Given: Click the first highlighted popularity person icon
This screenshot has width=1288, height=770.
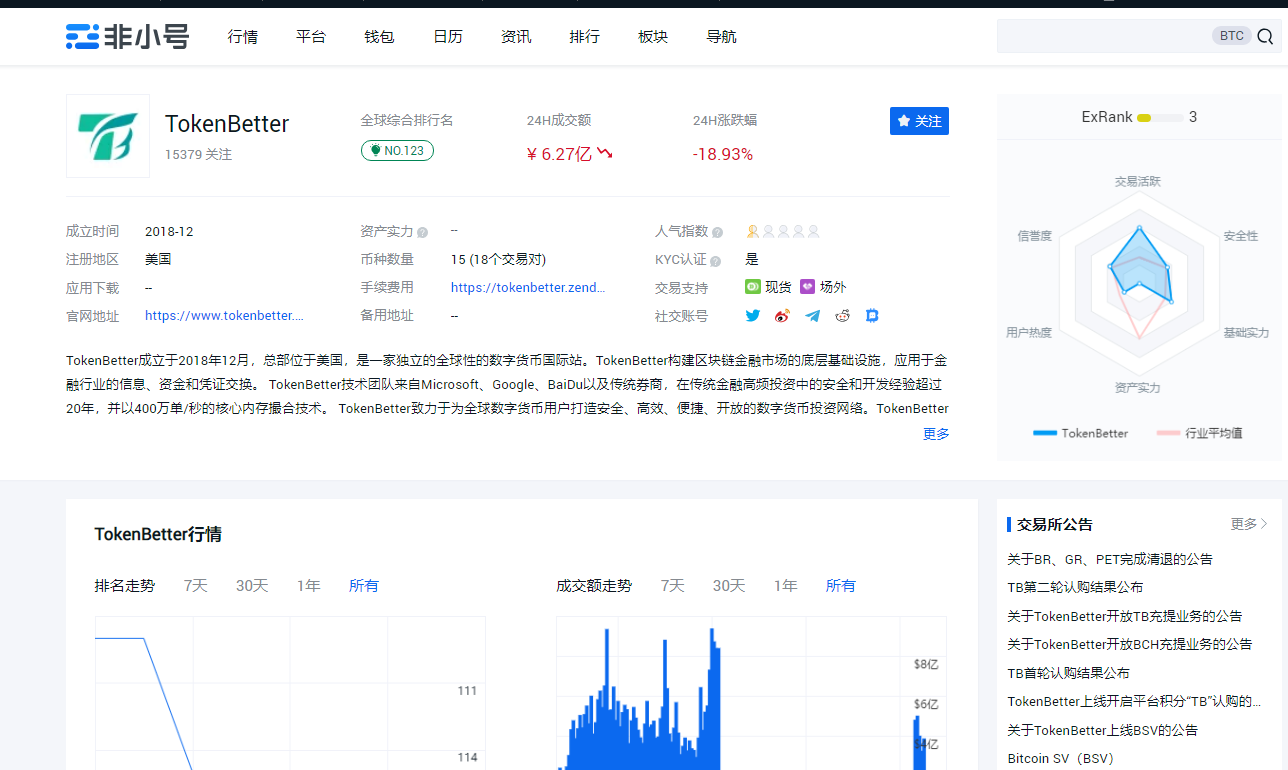Looking at the screenshot, I should pos(752,231).
